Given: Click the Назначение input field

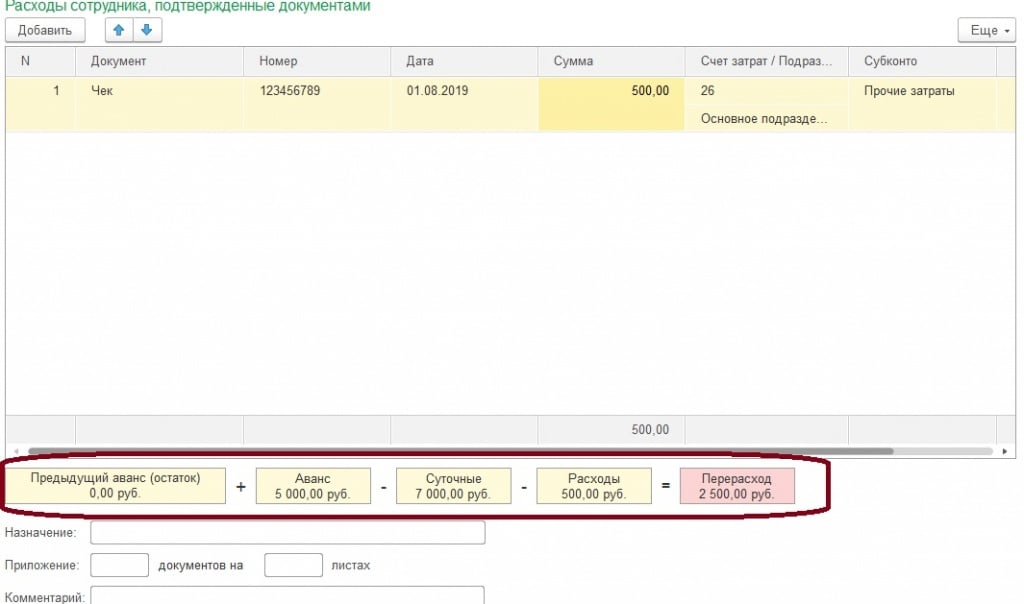Looking at the screenshot, I should 287,532.
